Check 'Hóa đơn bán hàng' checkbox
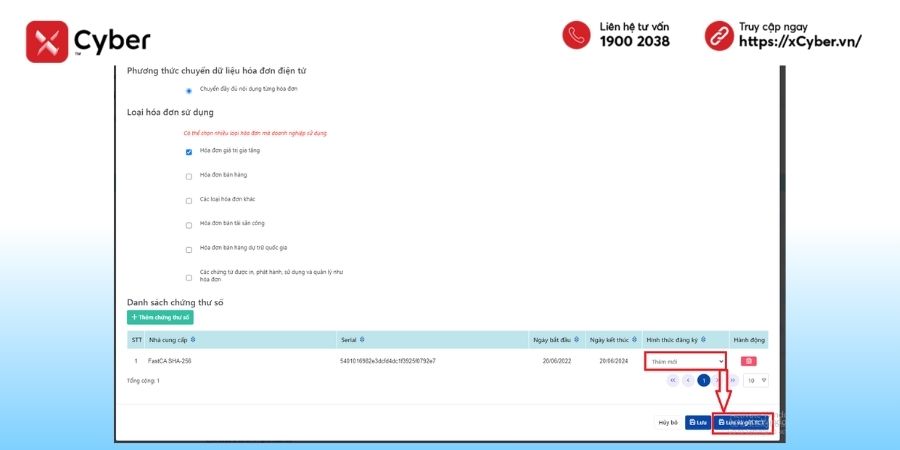The image size is (900, 450). point(189,177)
